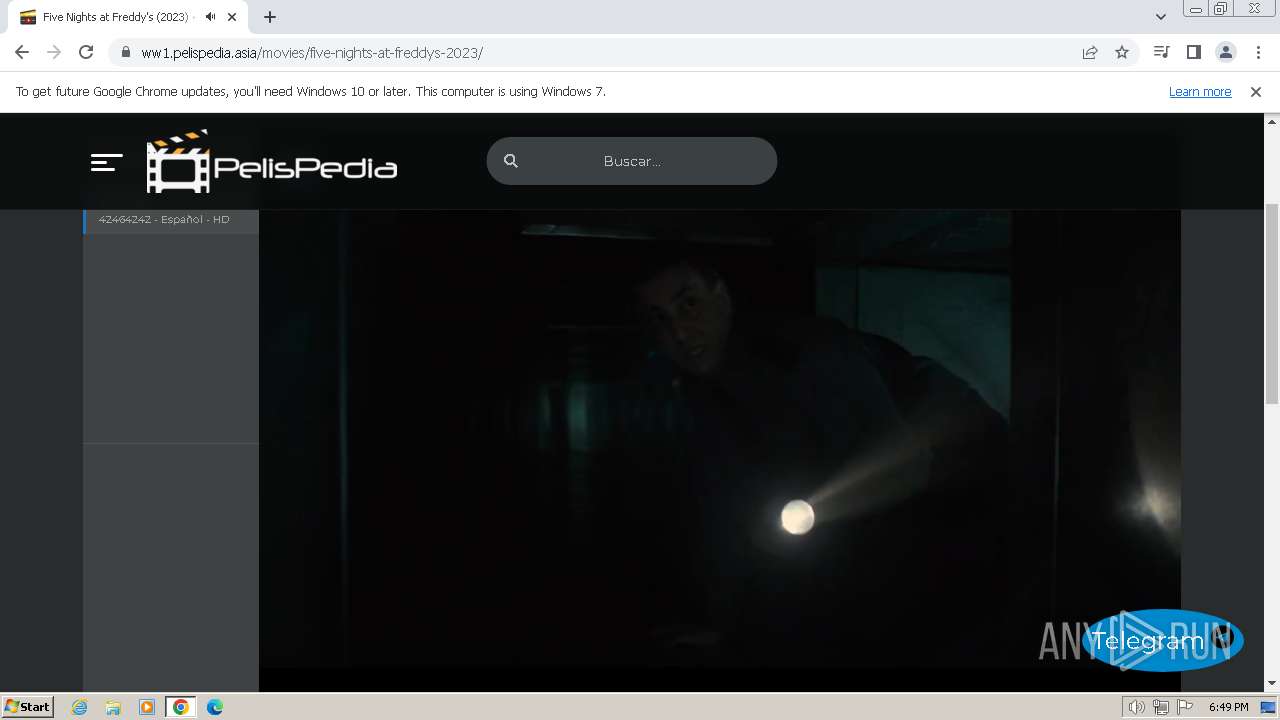Screen dimensions: 1280x720
Task: Open the PelisPedia hamburger menu
Action: click(106, 162)
